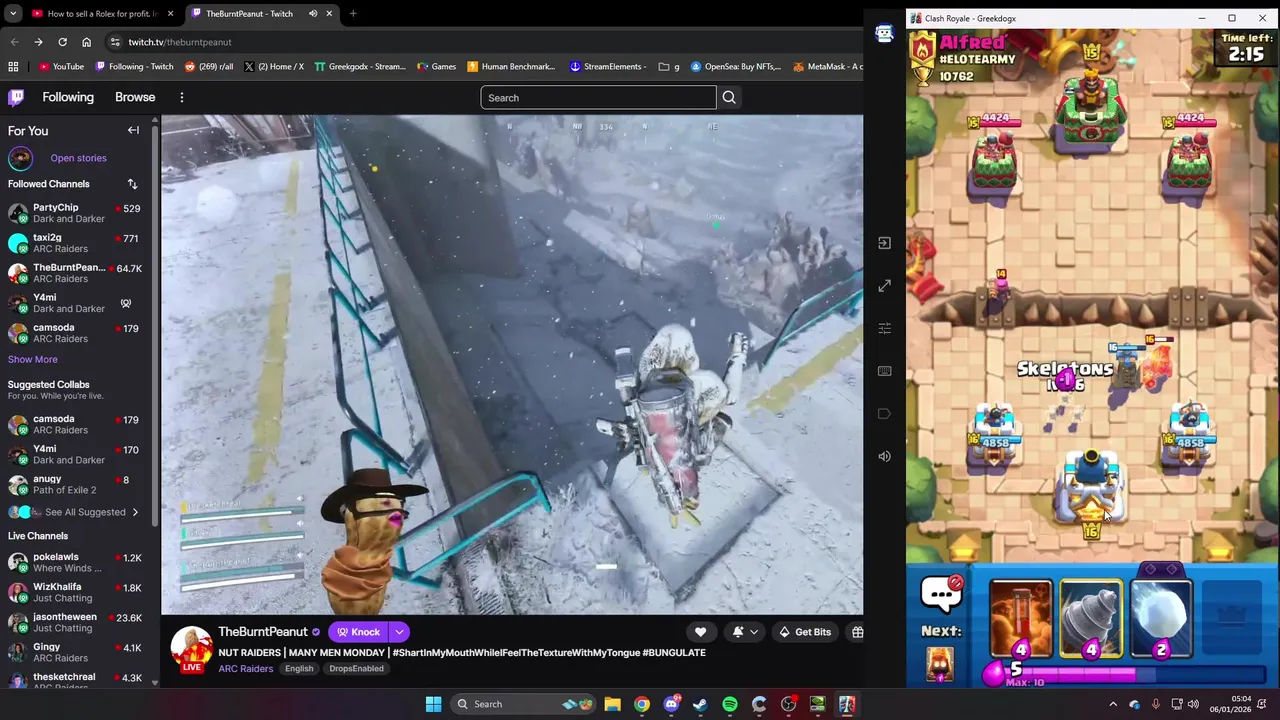This screenshot has width=1280, height=720.
Task: Click the DropsEnabled tag
Action: point(356,668)
